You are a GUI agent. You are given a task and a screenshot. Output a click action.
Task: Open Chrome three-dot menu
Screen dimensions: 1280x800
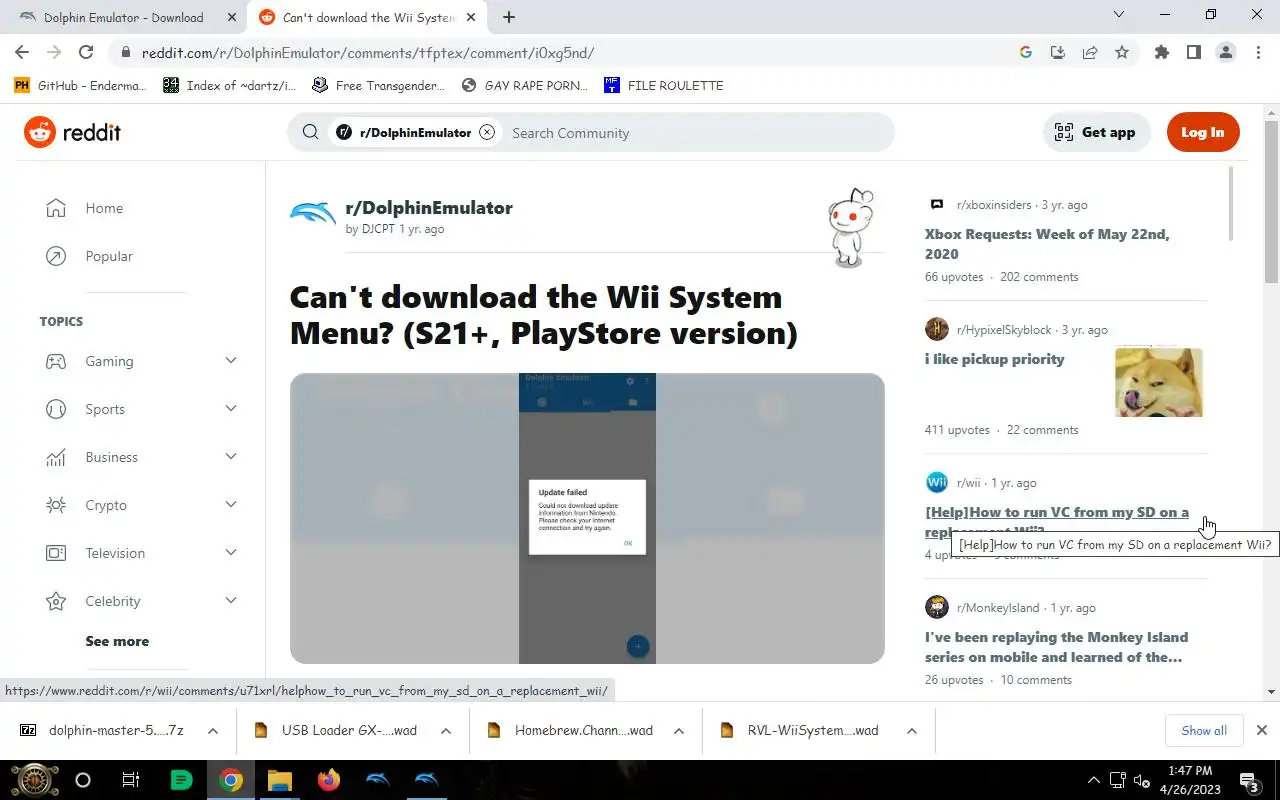(x=1257, y=52)
